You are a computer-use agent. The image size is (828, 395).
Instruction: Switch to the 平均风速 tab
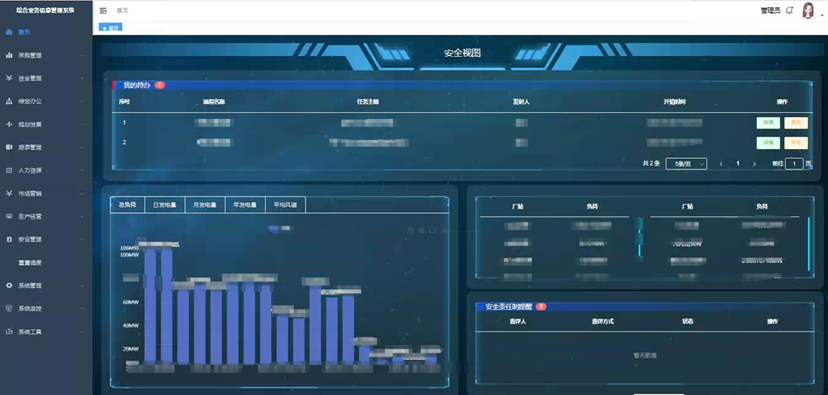(286, 205)
